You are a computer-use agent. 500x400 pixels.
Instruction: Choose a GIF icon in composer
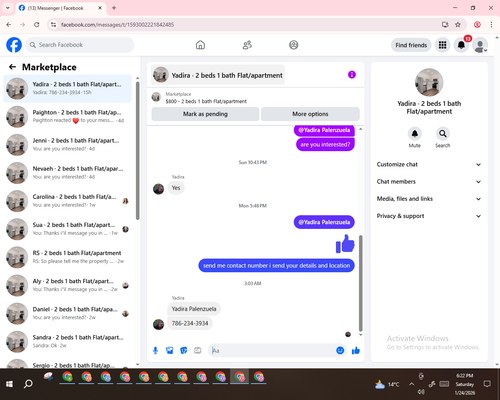(x=198, y=350)
